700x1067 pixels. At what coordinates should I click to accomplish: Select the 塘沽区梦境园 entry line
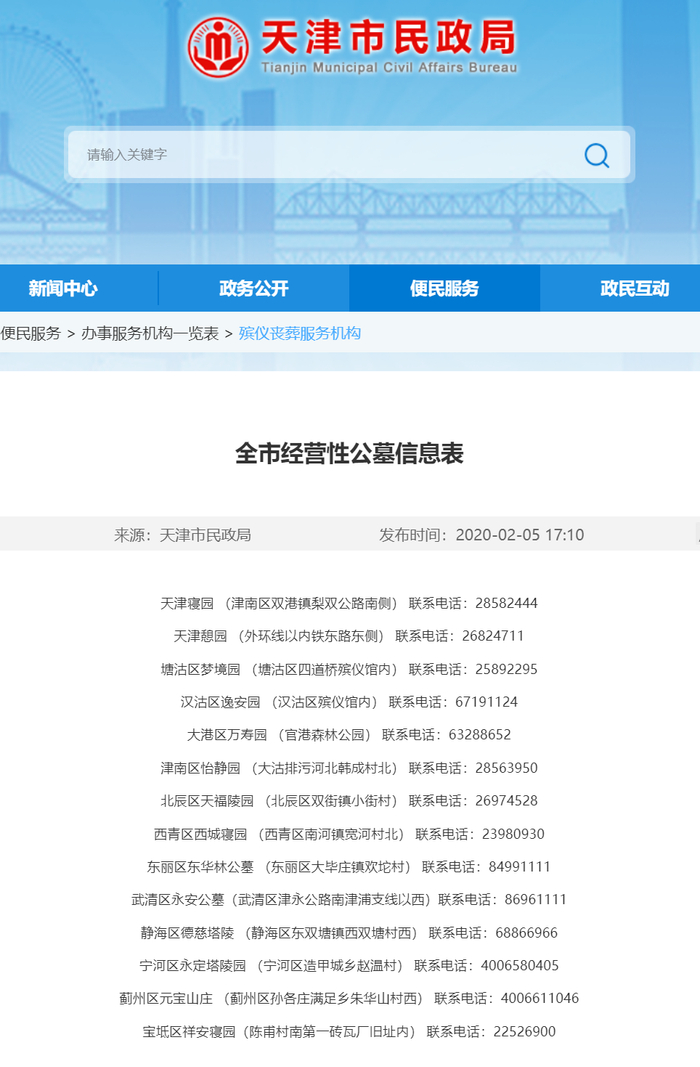(349, 669)
